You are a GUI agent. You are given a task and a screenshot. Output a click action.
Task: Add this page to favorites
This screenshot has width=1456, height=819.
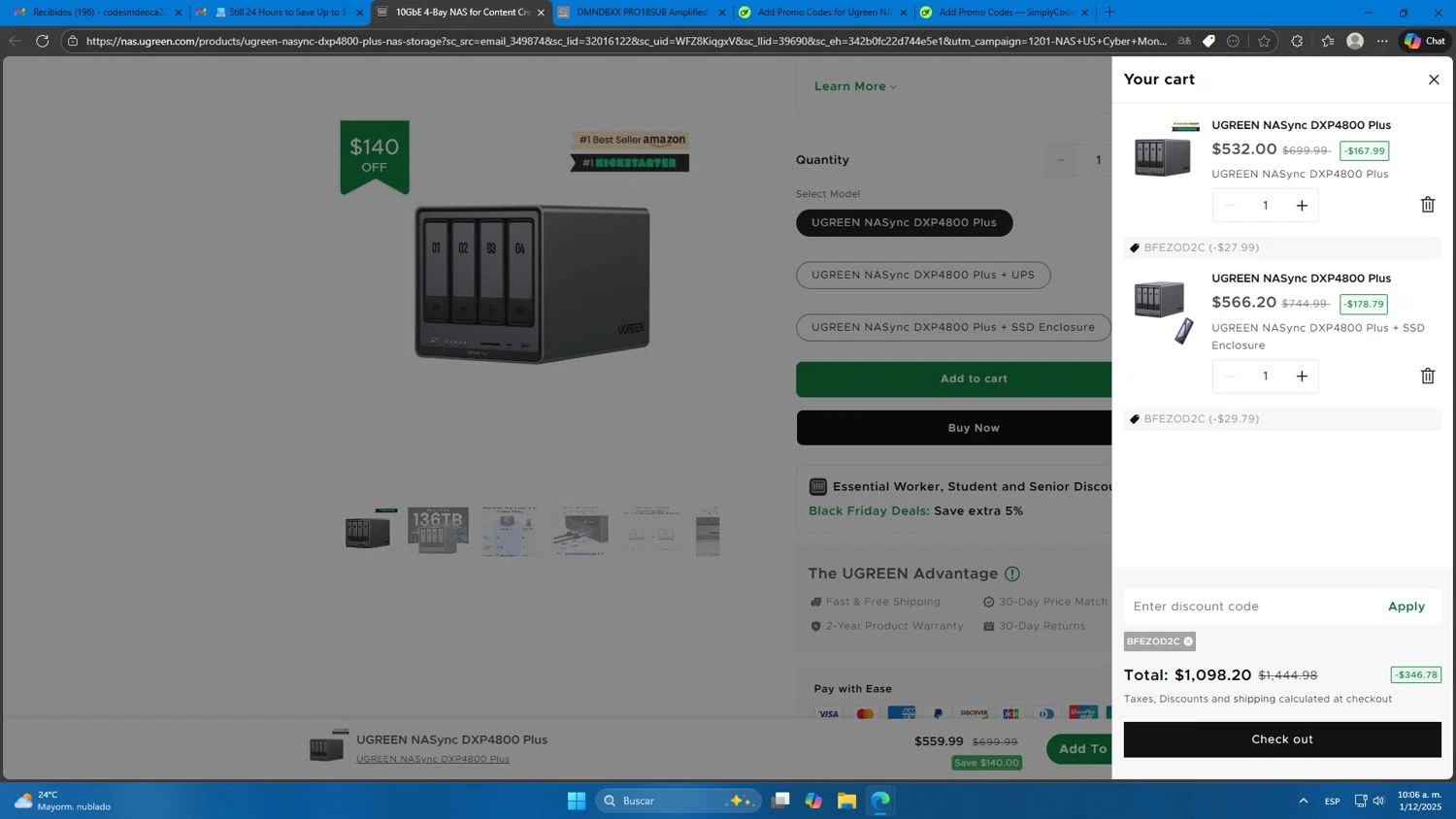[x=1264, y=41]
